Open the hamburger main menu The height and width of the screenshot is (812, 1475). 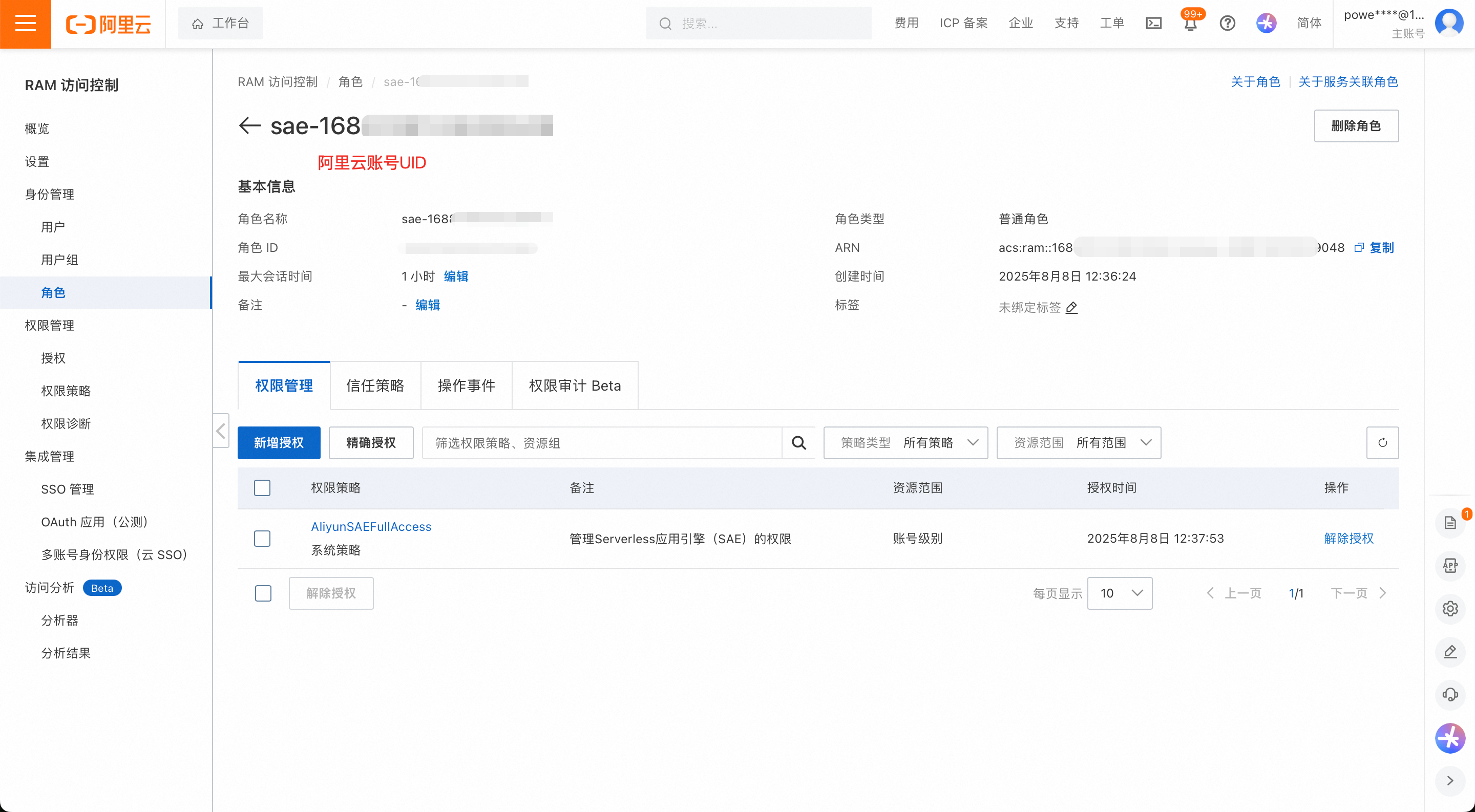pyautogui.click(x=25, y=24)
